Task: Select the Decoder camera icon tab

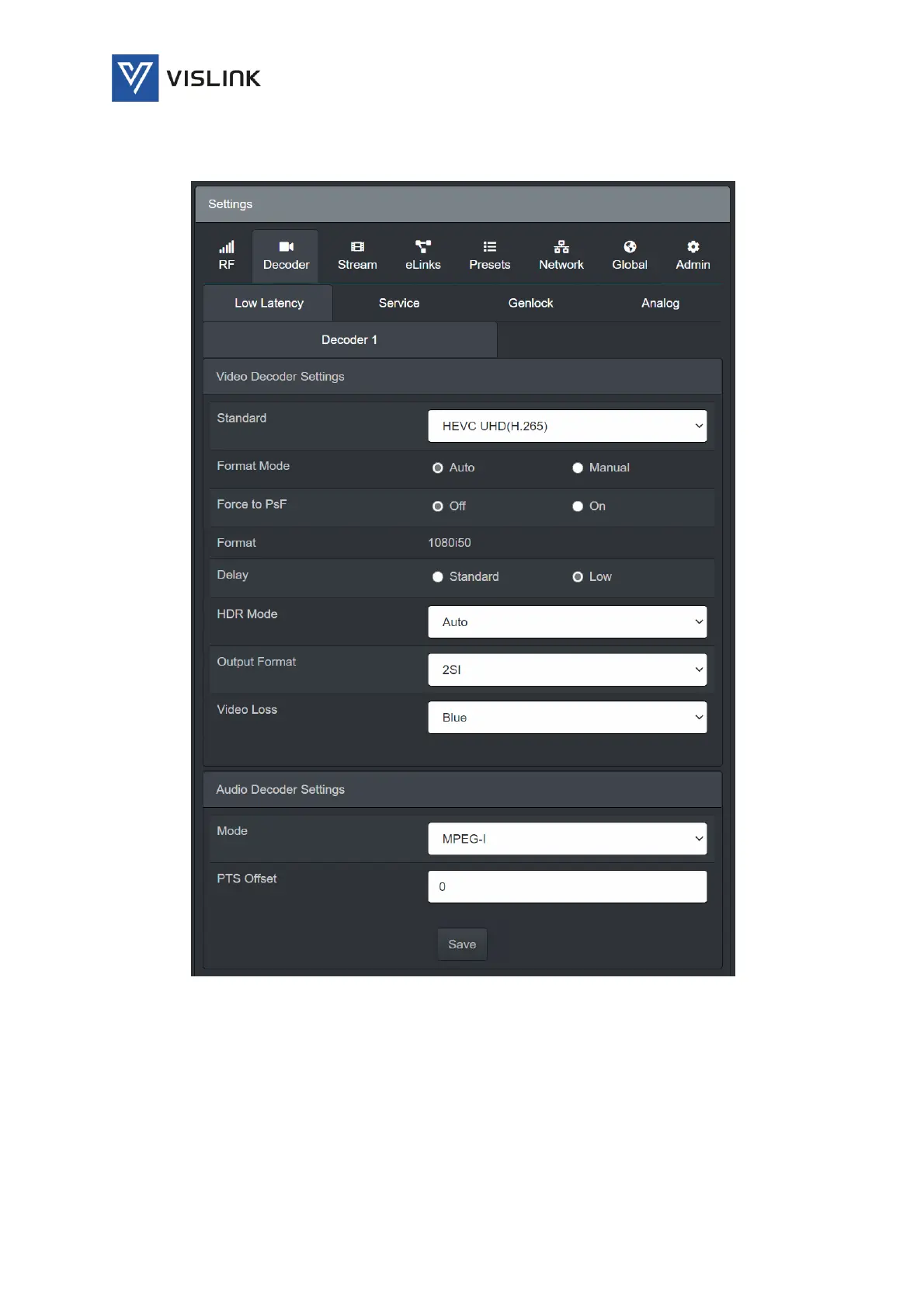Action: pyautogui.click(x=286, y=256)
